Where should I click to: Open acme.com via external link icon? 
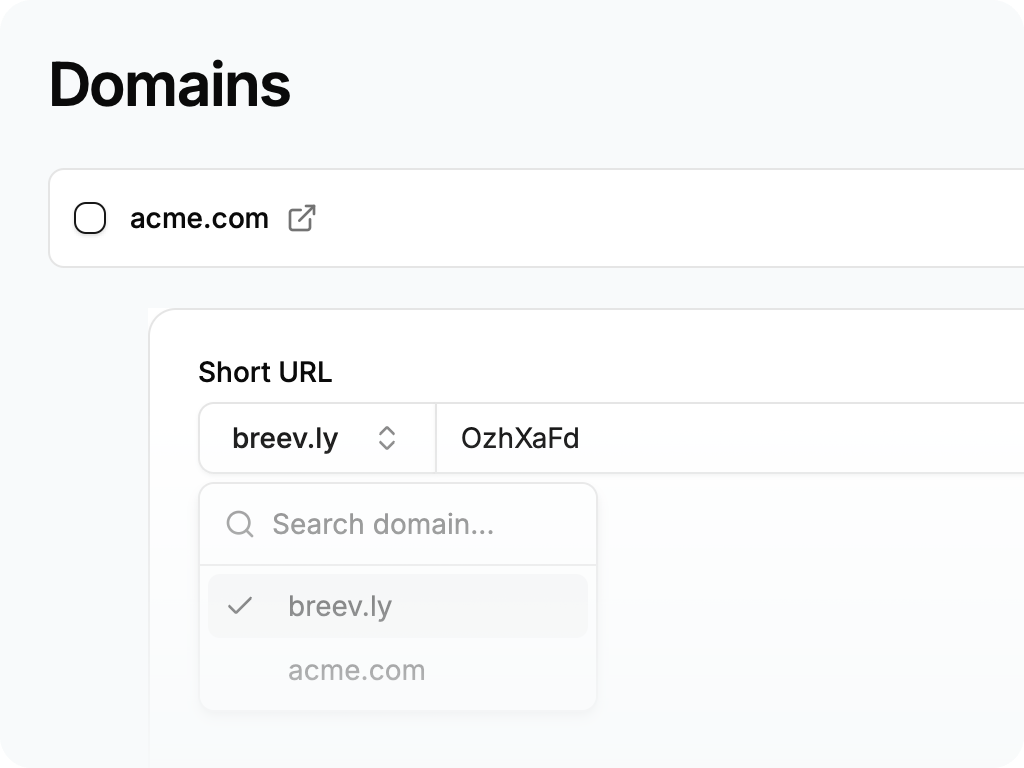pyautogui.click(x=302, y=218)
